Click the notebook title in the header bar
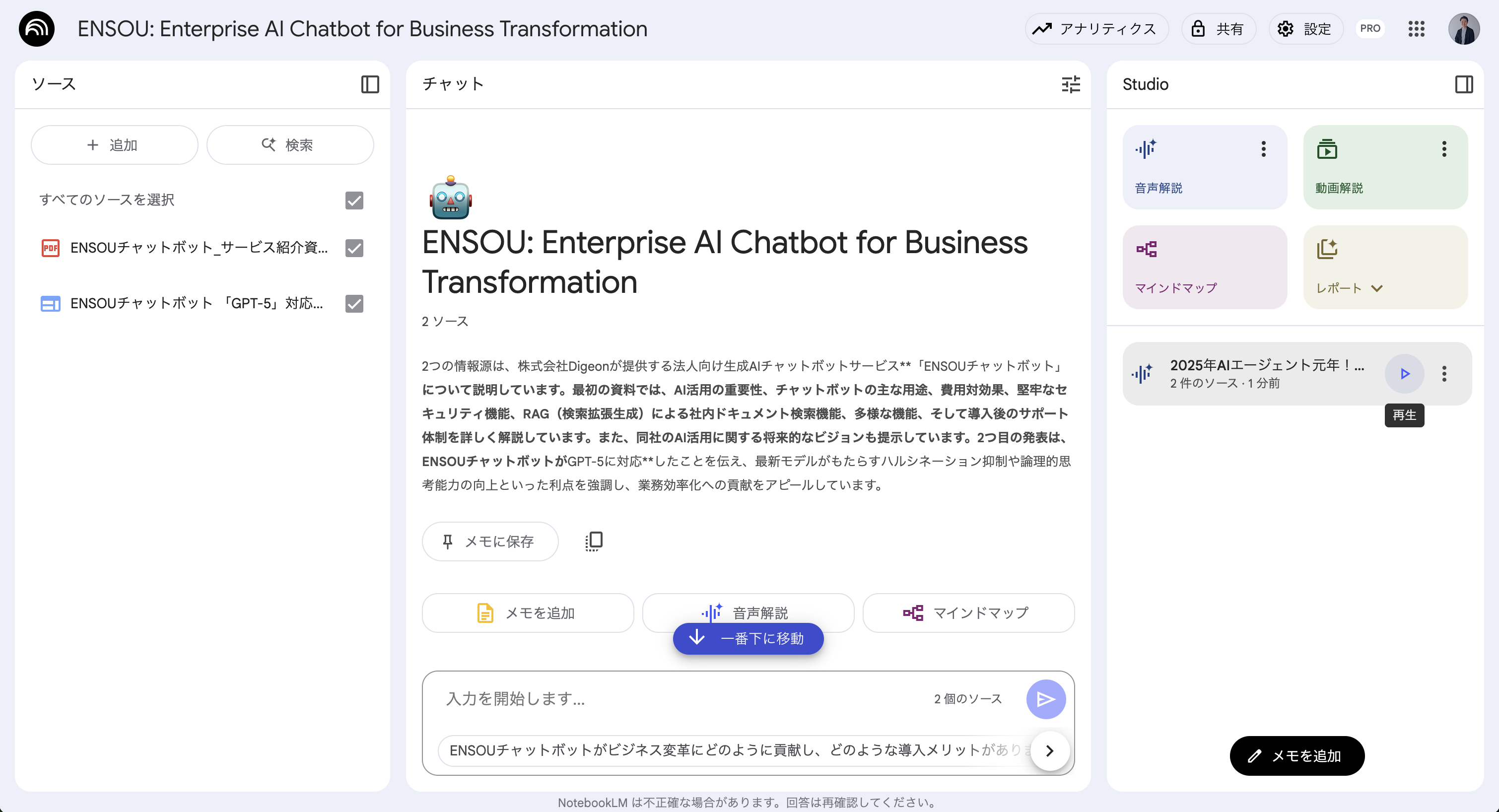The width and height of the screenshot is (1499, 812). tap(362, 28)
